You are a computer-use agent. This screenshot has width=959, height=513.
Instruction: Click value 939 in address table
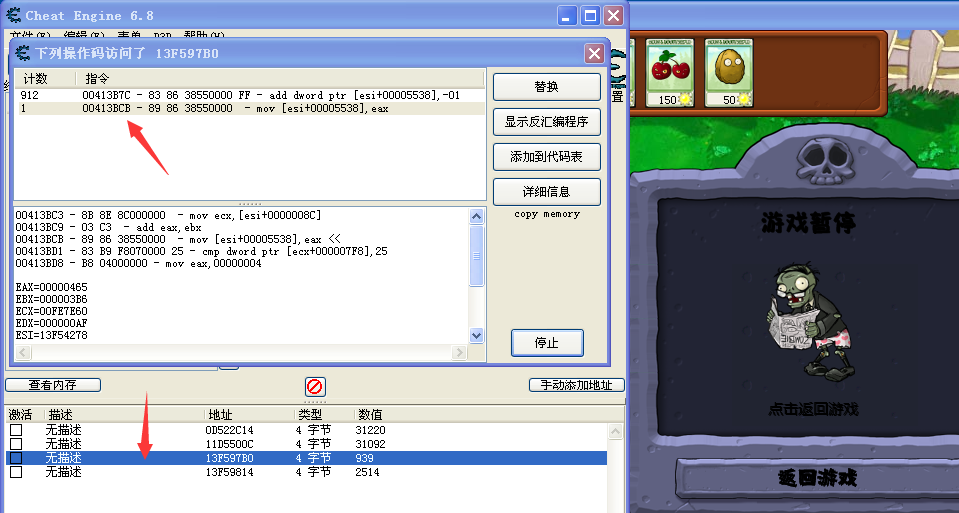point(365,458)
